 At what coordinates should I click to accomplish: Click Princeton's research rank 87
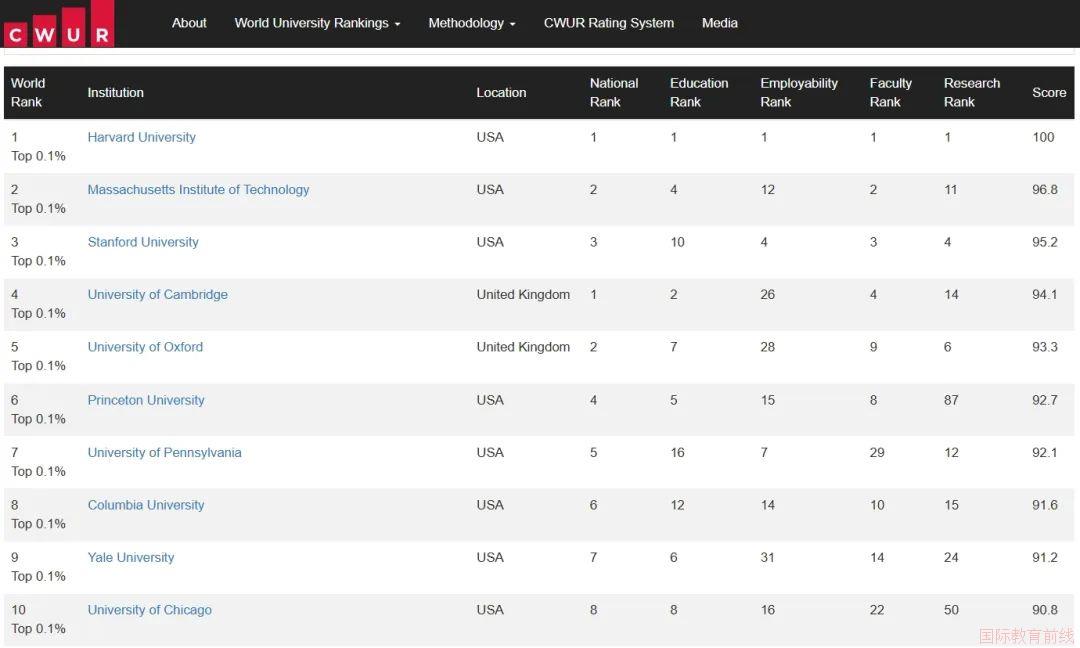(x=951, y=400)
